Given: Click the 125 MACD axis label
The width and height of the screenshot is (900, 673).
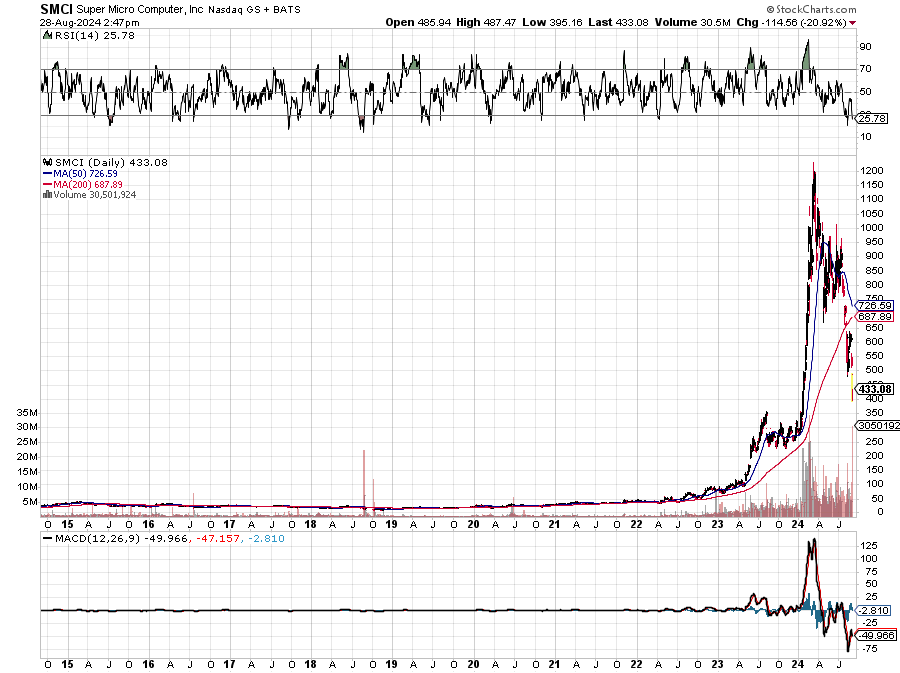Looking at the screenshot, I should click(x=869, y=545).
